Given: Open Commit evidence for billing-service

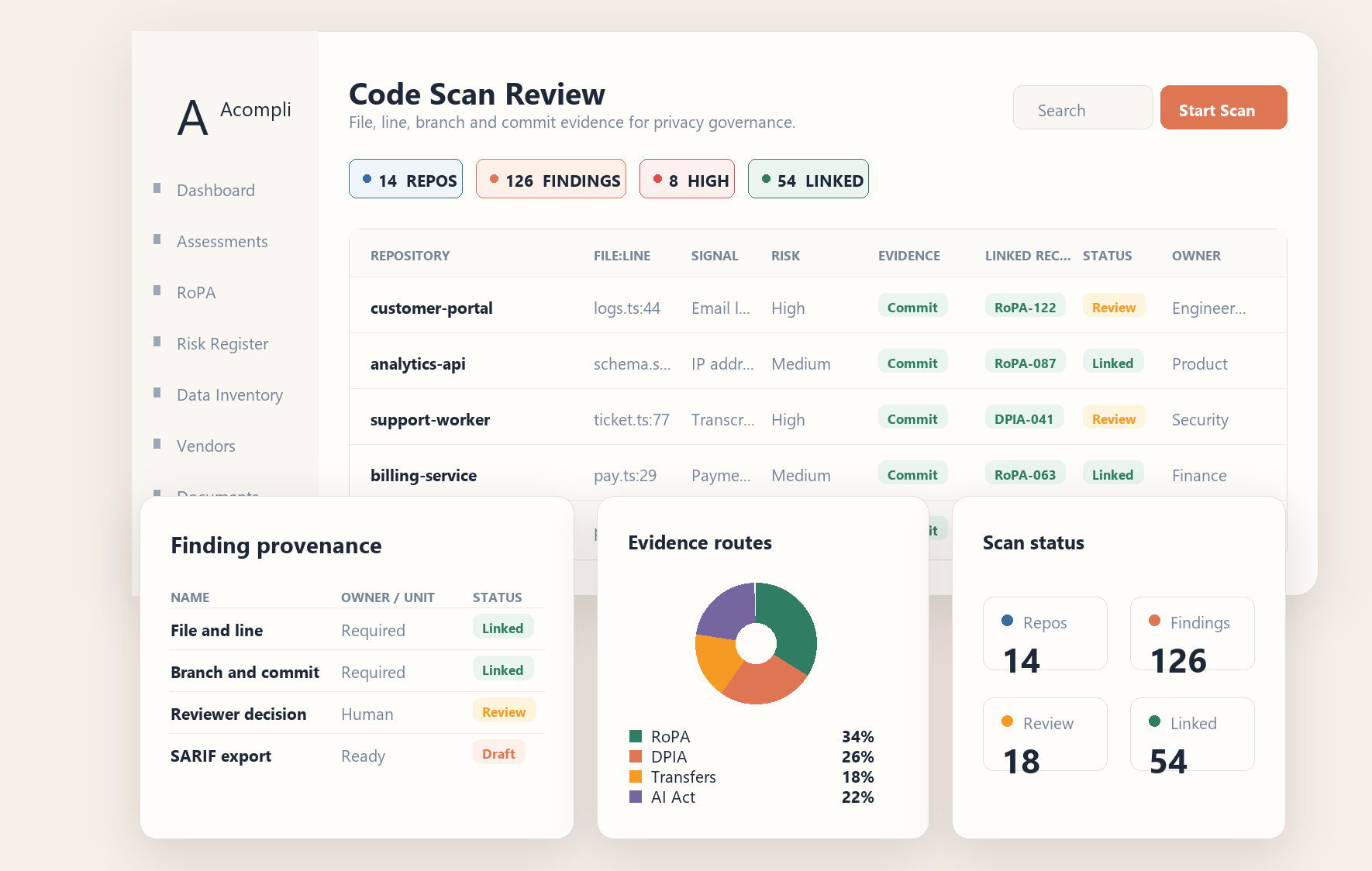Looking at the screenshot, I should click(x=912, y=474).
